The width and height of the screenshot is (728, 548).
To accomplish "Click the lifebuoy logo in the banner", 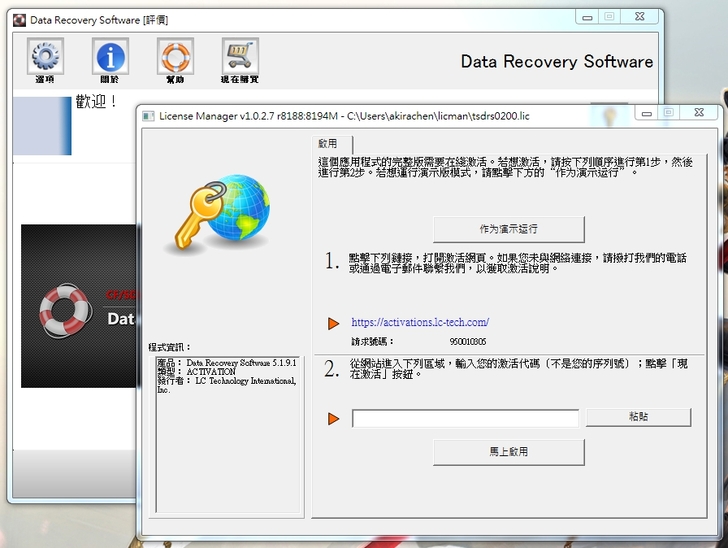I will coord(65,310).
